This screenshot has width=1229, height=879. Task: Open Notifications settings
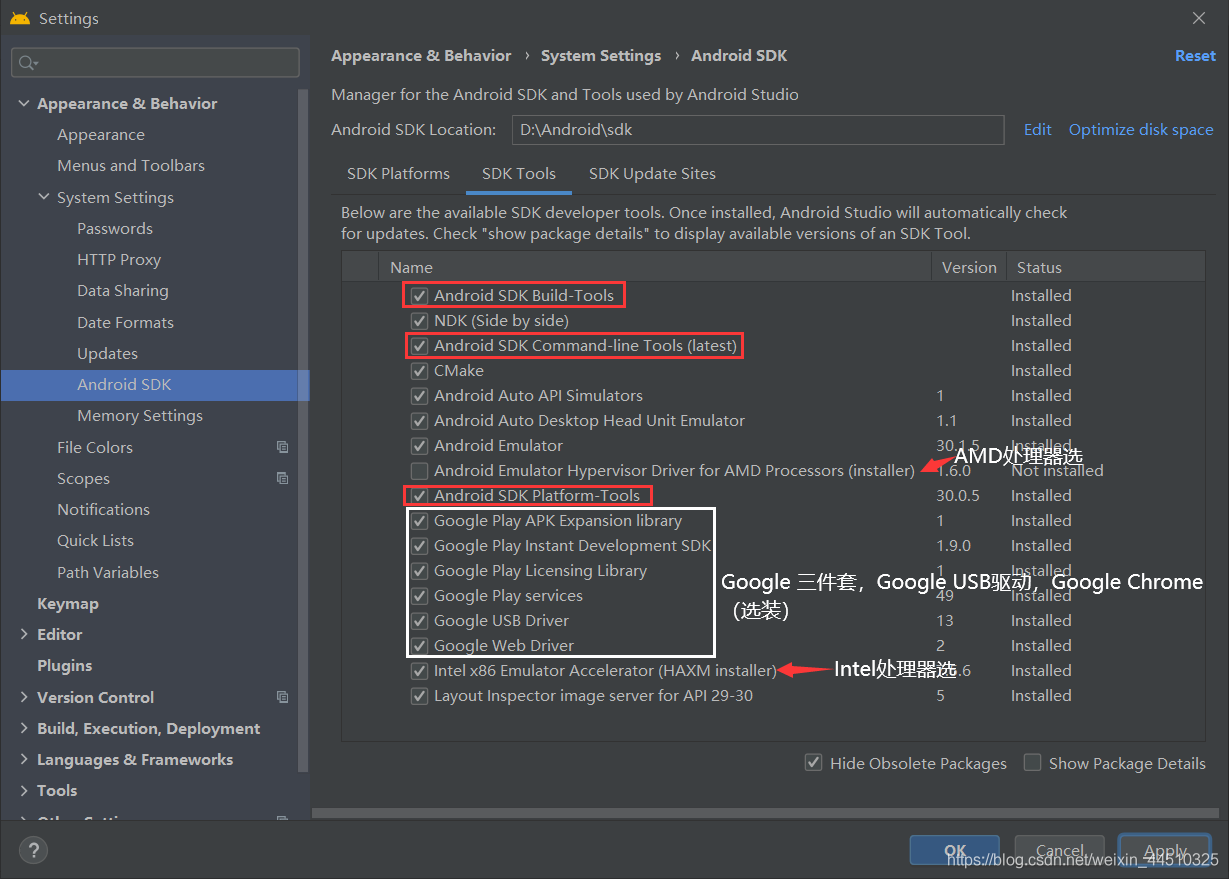pyautogui.click(x=103, y=510)
